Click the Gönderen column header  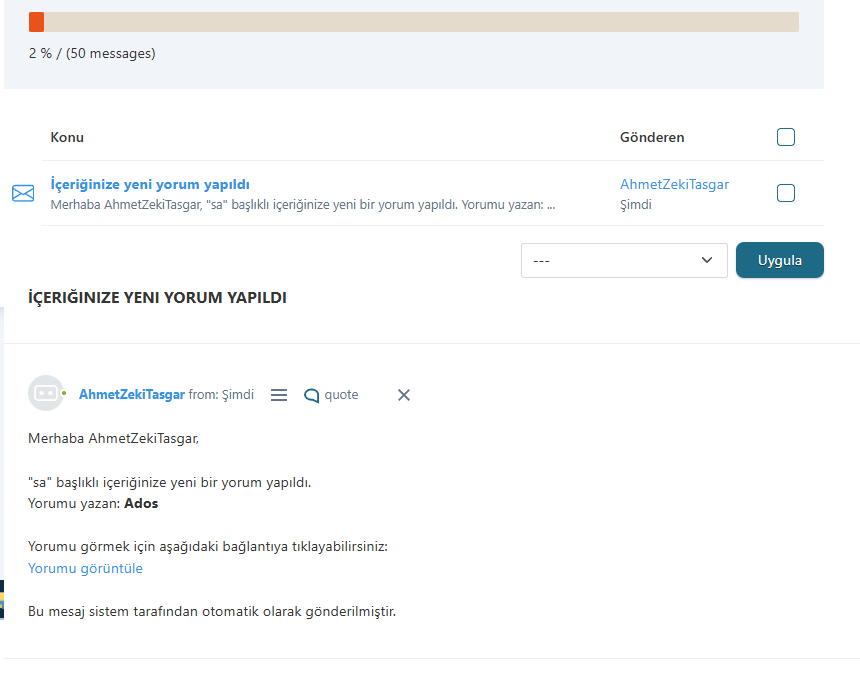pos(652,137)
